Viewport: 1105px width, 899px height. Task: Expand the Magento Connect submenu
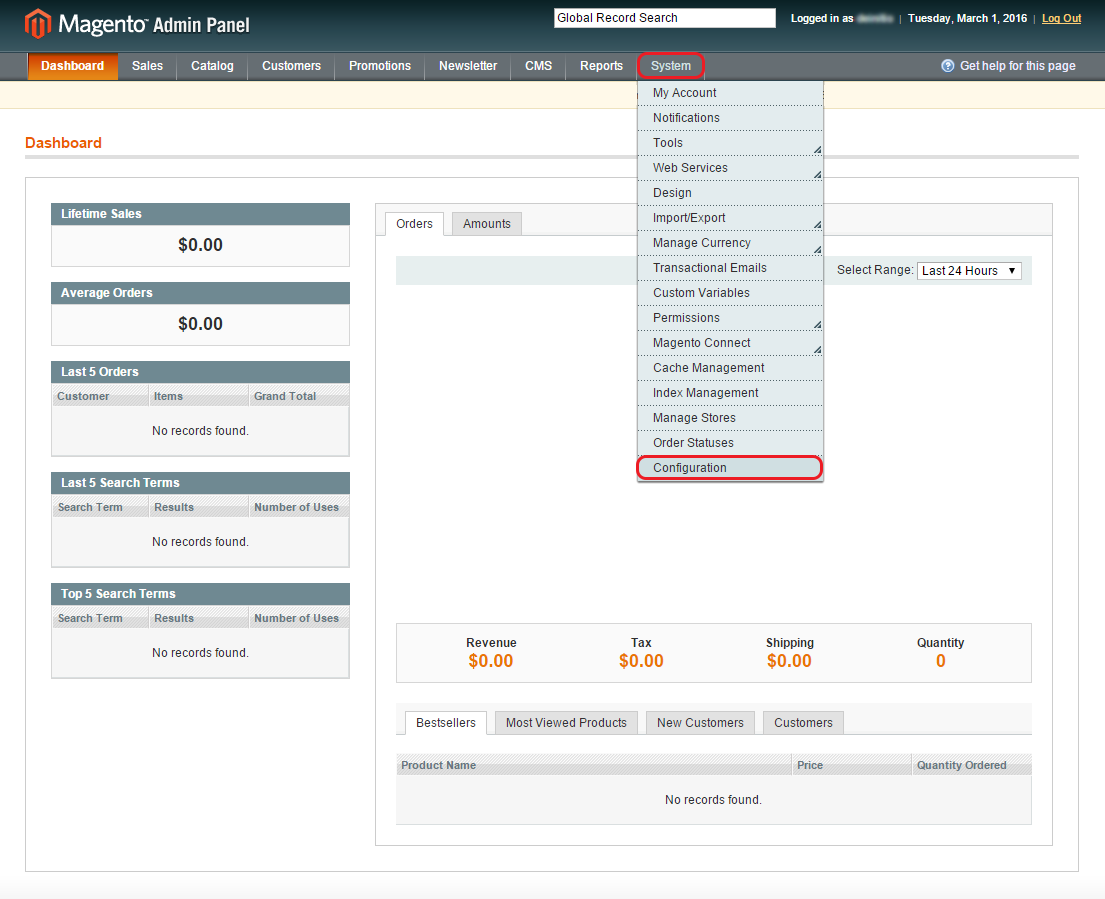pyautogui.click(x=730, y=343)
